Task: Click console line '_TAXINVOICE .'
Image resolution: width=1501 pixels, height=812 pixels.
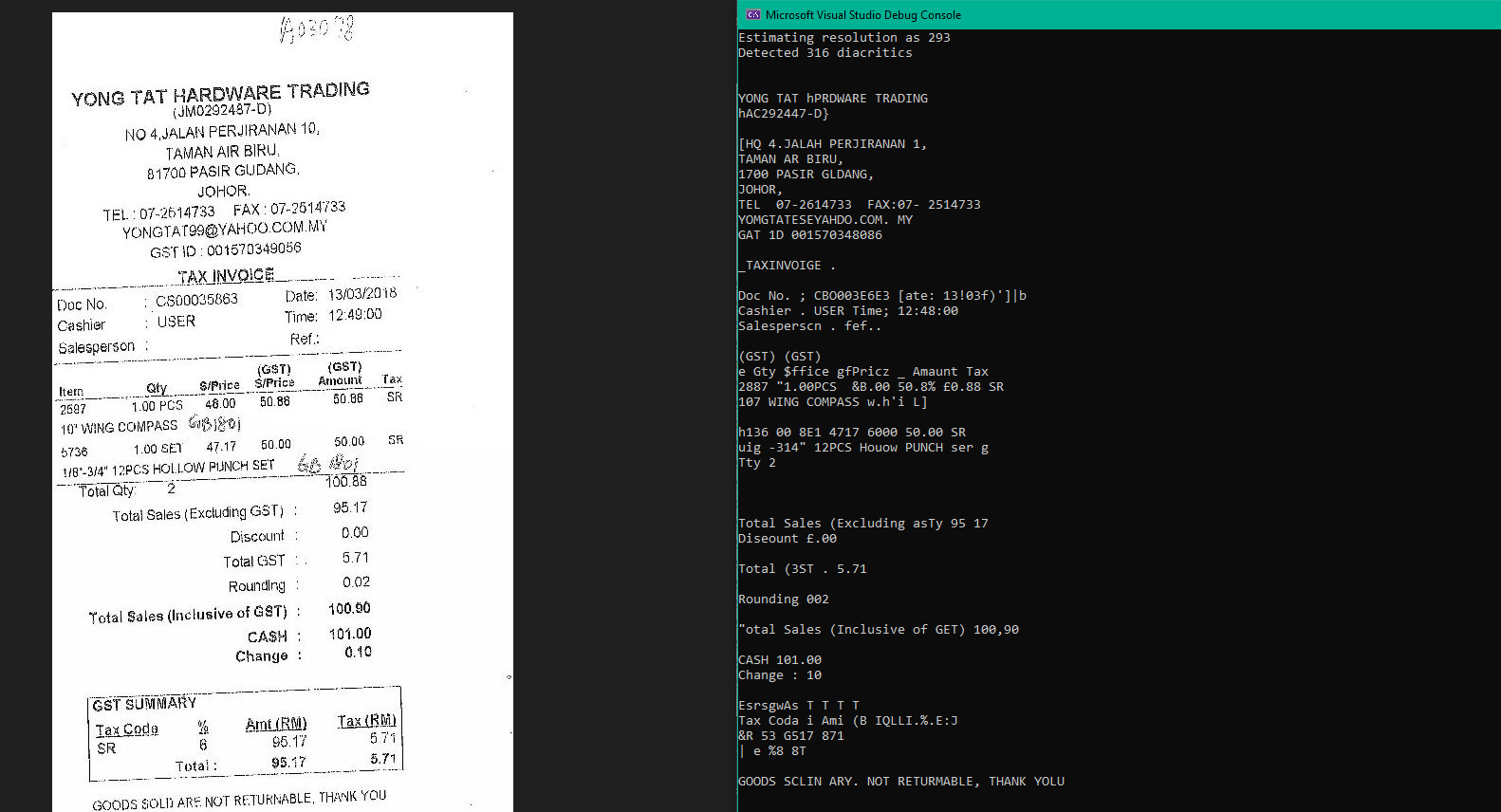Action: point(787,266)
